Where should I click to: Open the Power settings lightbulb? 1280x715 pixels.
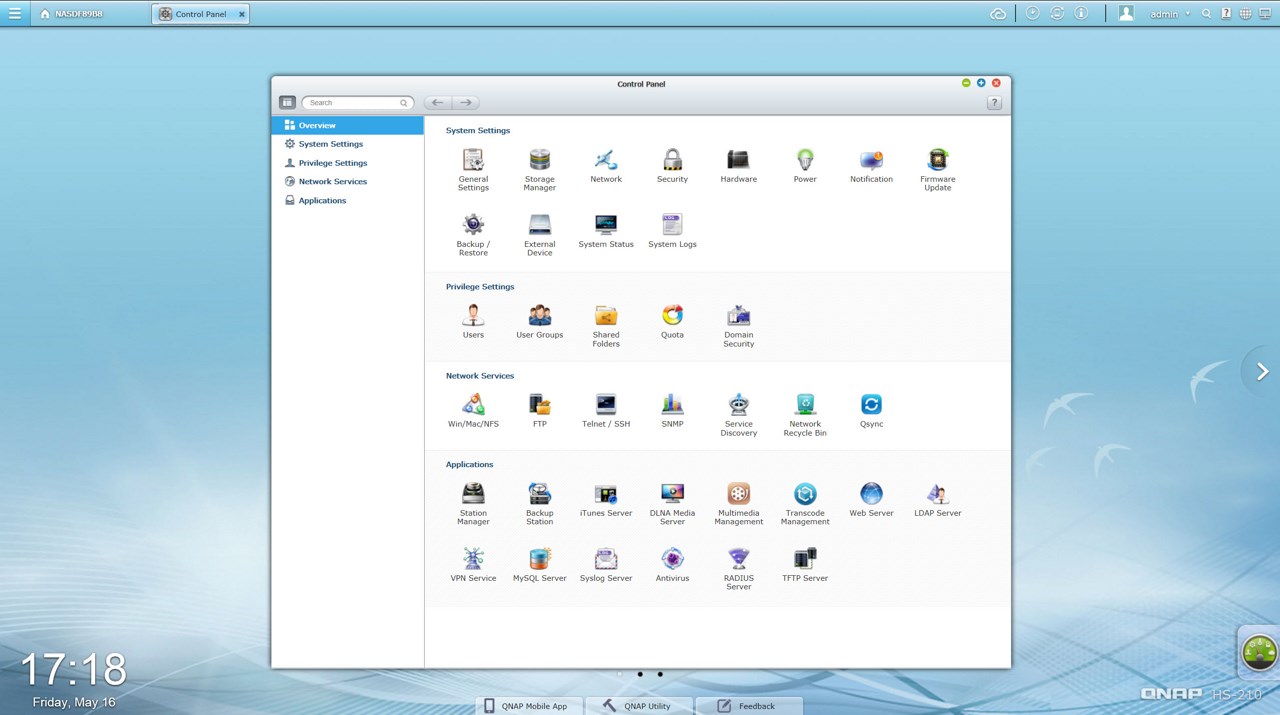pyautogui.click(x=805, y=165)
